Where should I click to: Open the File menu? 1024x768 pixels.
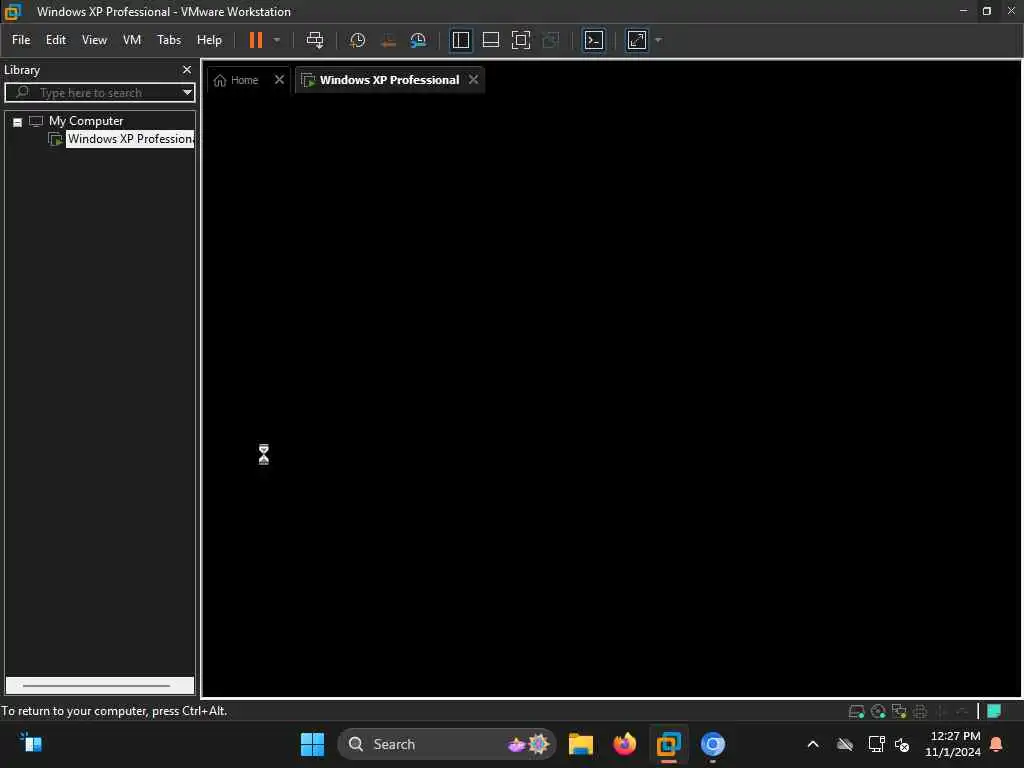click(21, 40)
